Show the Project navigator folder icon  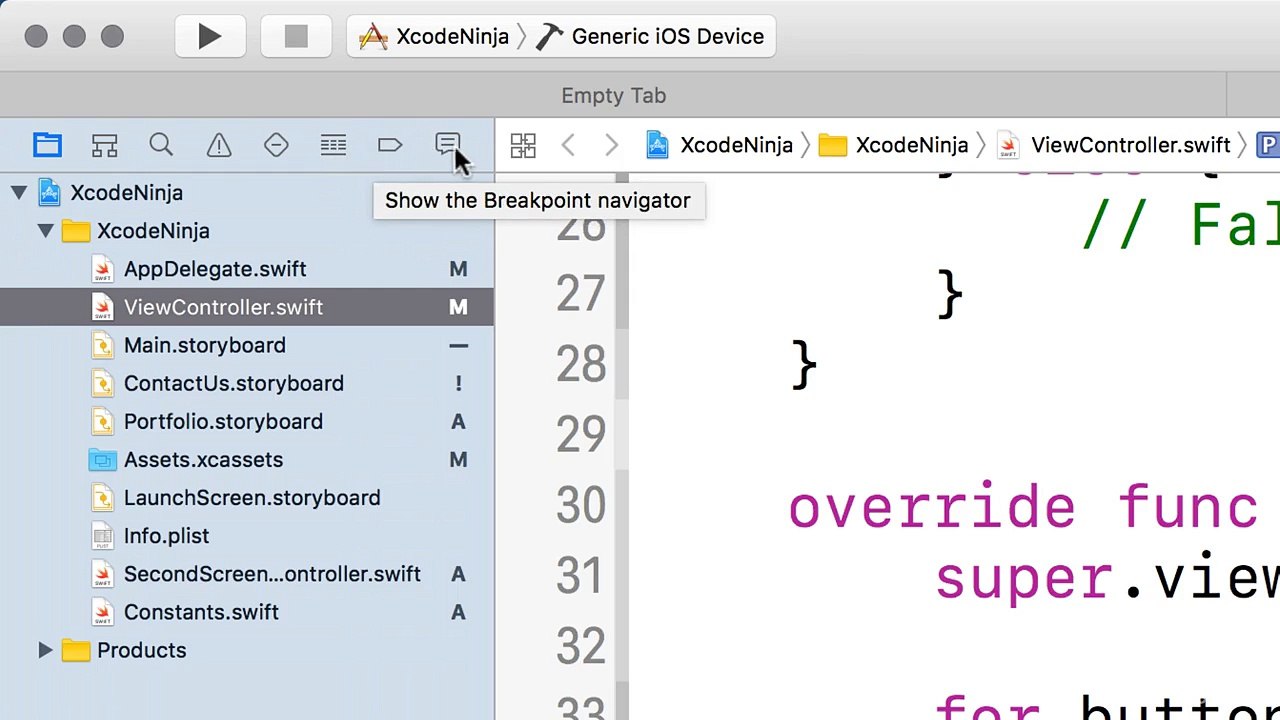click(x=47, y=145)
